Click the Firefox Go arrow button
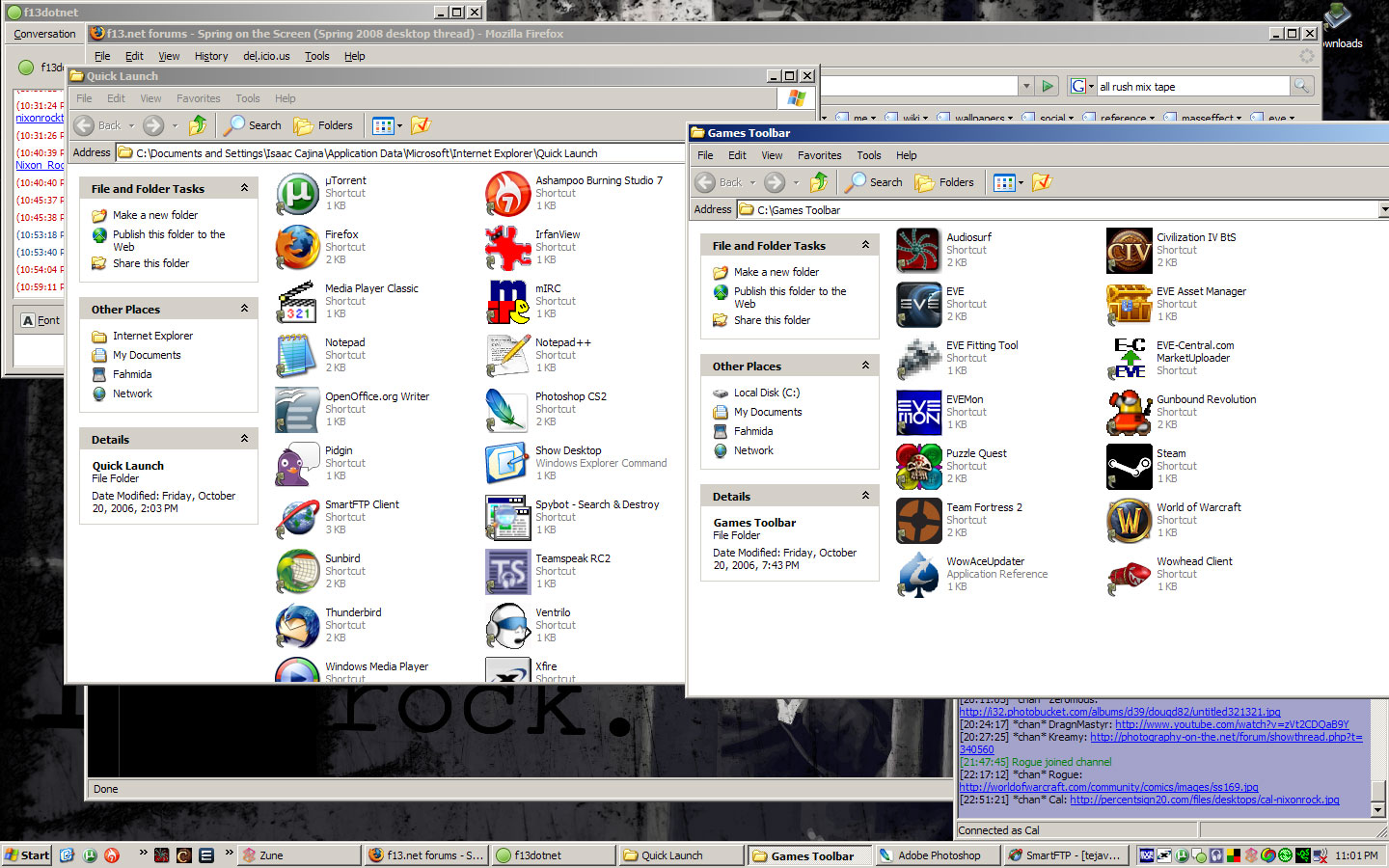1389x868 pixels. [1048, 86]
